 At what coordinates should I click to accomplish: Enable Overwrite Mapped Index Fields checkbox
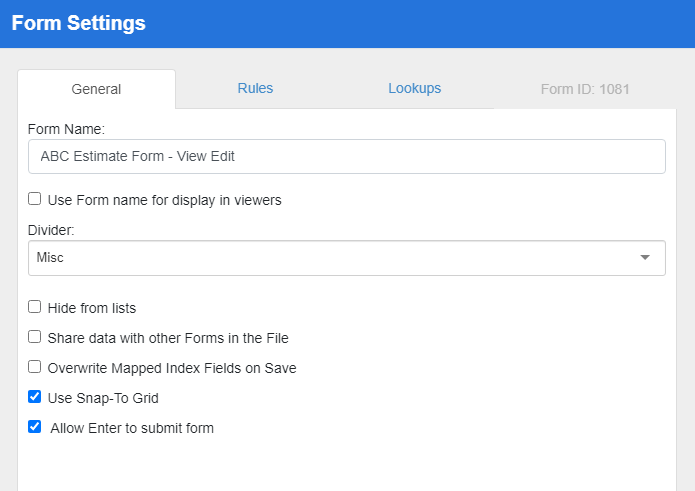point(35,367)
